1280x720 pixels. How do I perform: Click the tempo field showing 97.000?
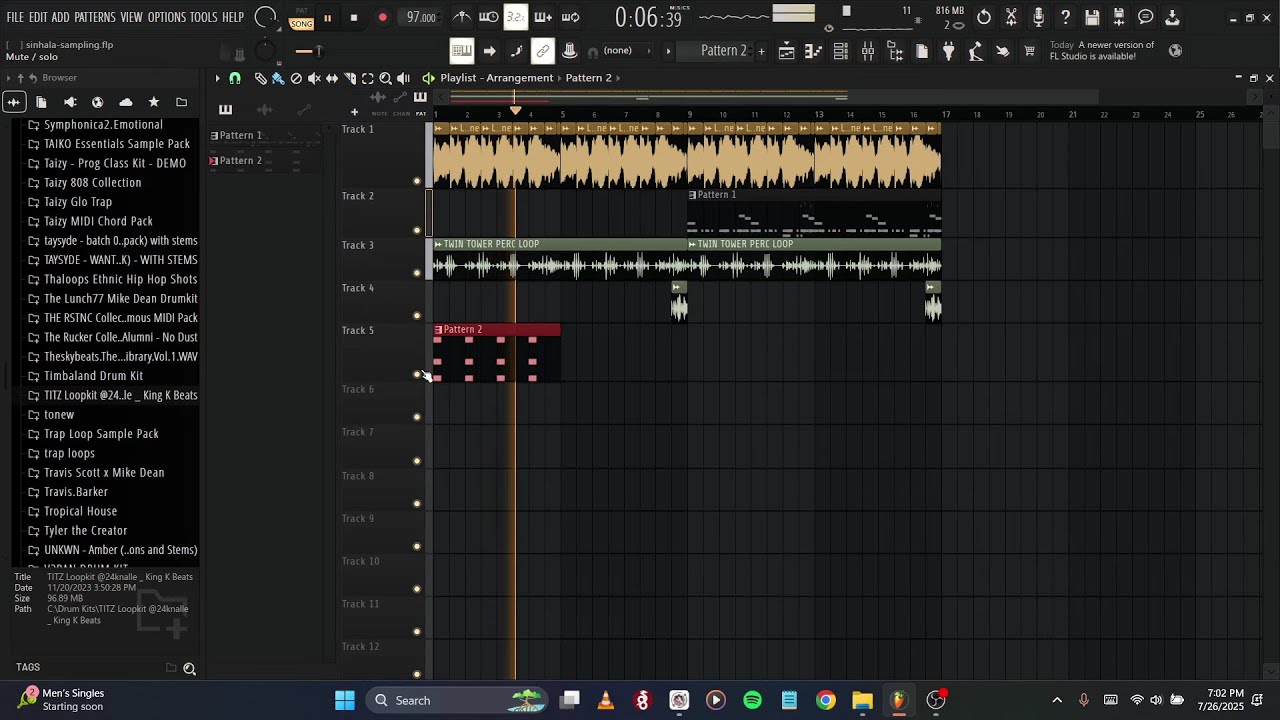pyautogui.click(x=421, y=18)
